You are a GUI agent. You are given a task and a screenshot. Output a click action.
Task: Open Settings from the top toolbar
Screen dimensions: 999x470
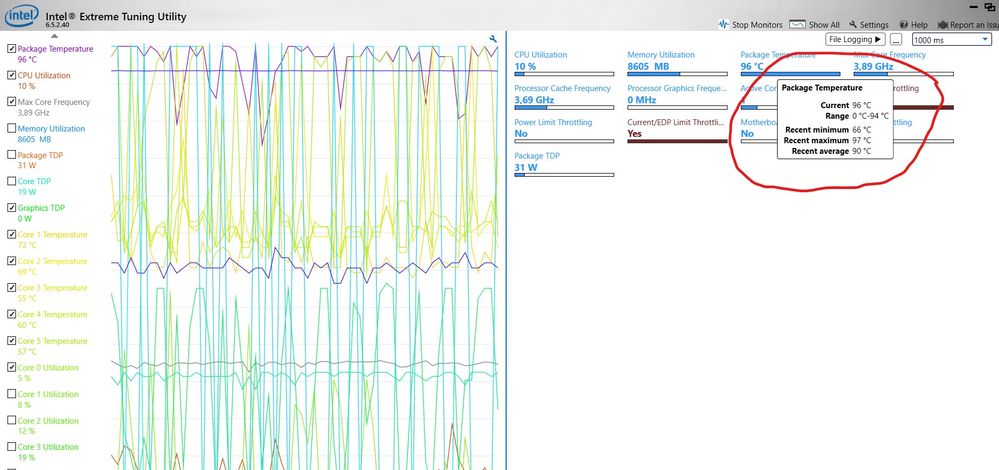[868, 25]
